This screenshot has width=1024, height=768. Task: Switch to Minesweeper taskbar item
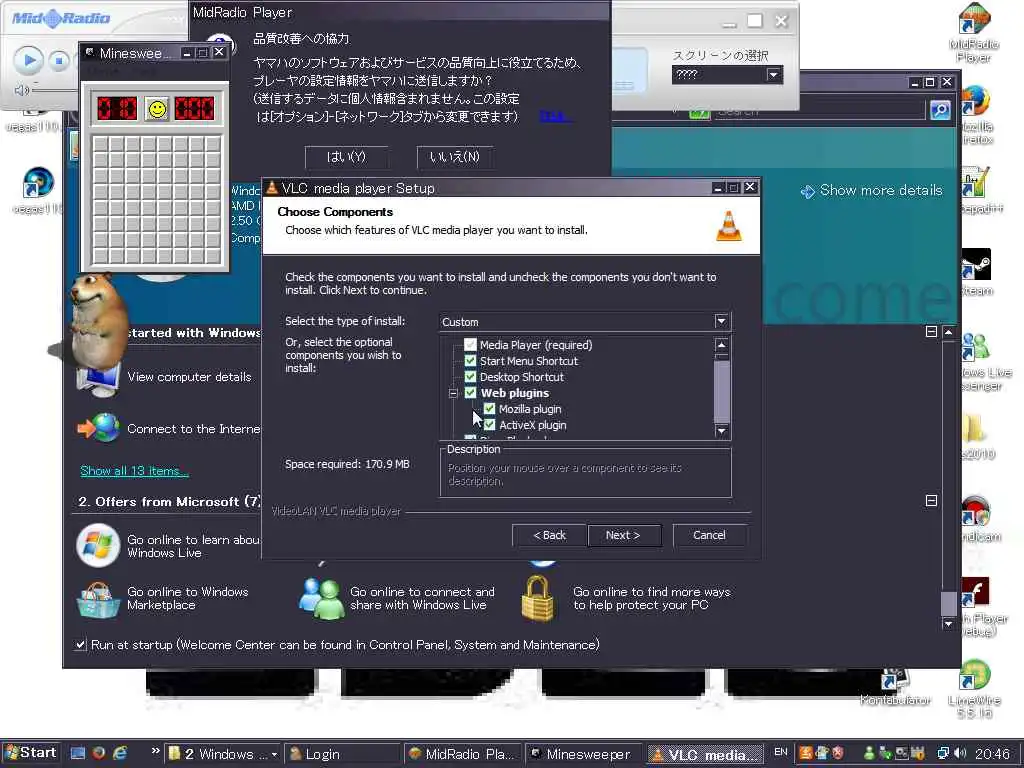(x=583, y=754)
